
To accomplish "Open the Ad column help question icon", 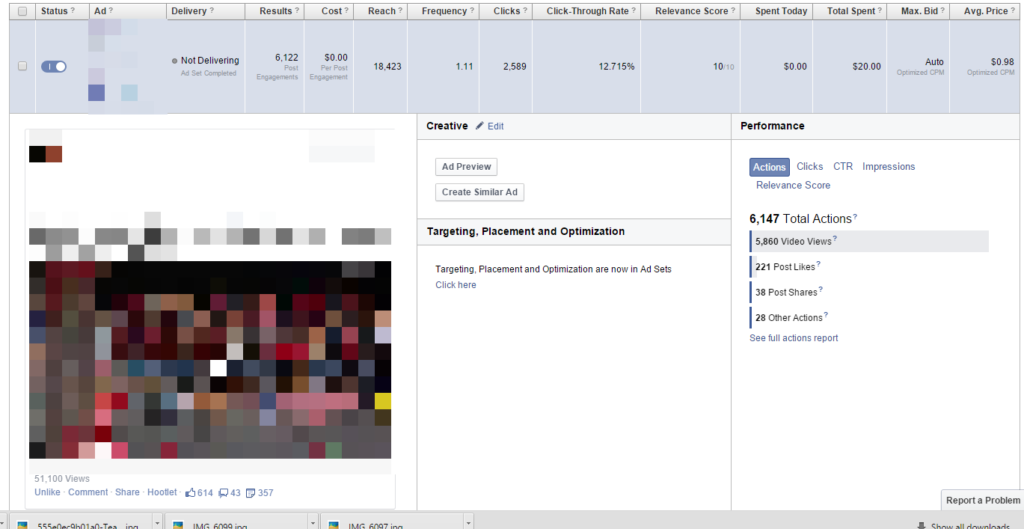I will coord(110,11).
